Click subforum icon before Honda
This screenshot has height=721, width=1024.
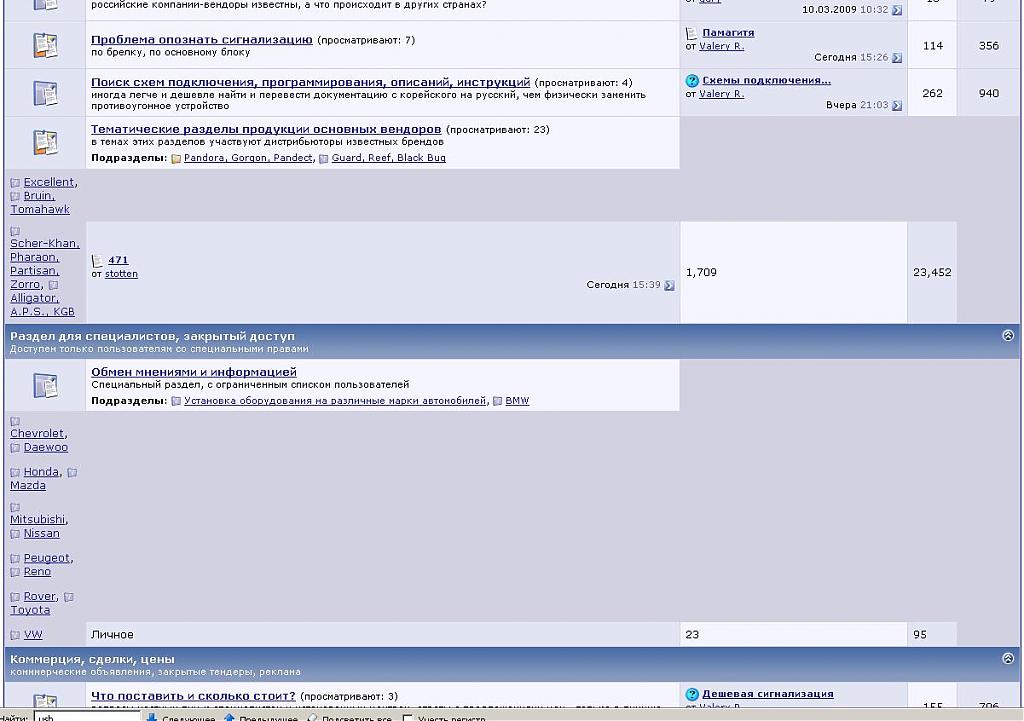(15, 472)
